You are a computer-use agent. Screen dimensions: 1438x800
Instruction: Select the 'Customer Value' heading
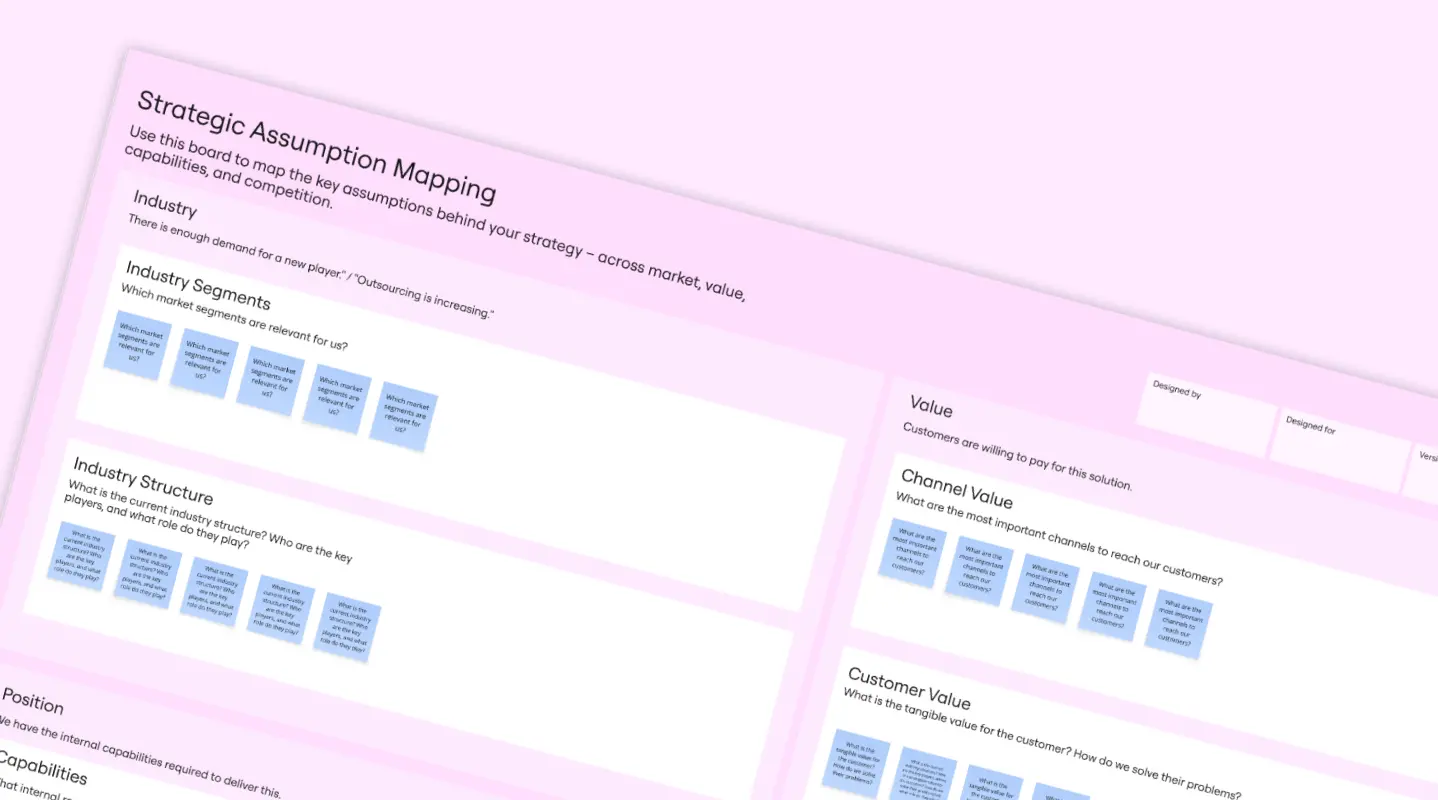pos(909,688)
